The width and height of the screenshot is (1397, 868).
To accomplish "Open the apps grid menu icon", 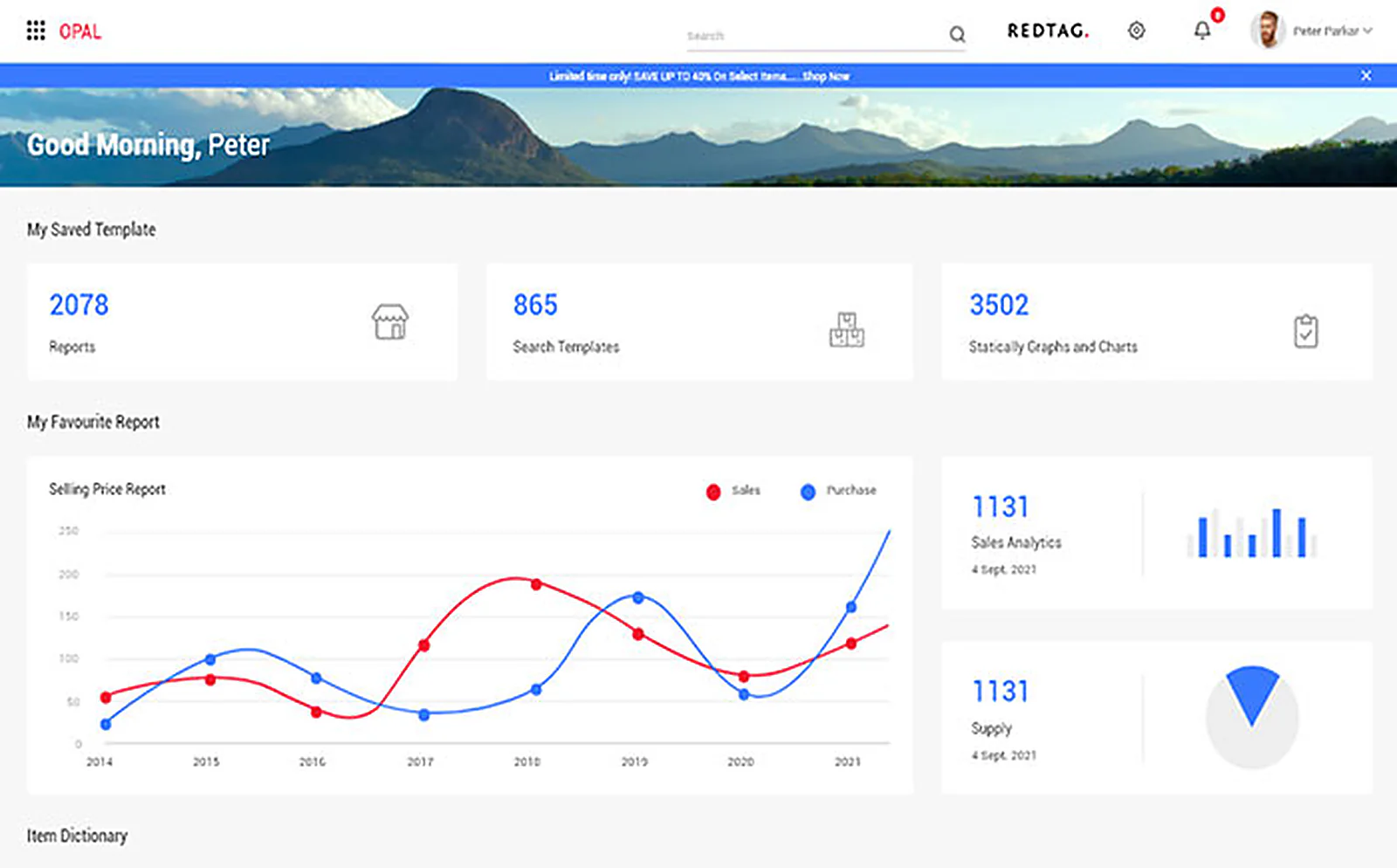I will (x=36, y=31).
